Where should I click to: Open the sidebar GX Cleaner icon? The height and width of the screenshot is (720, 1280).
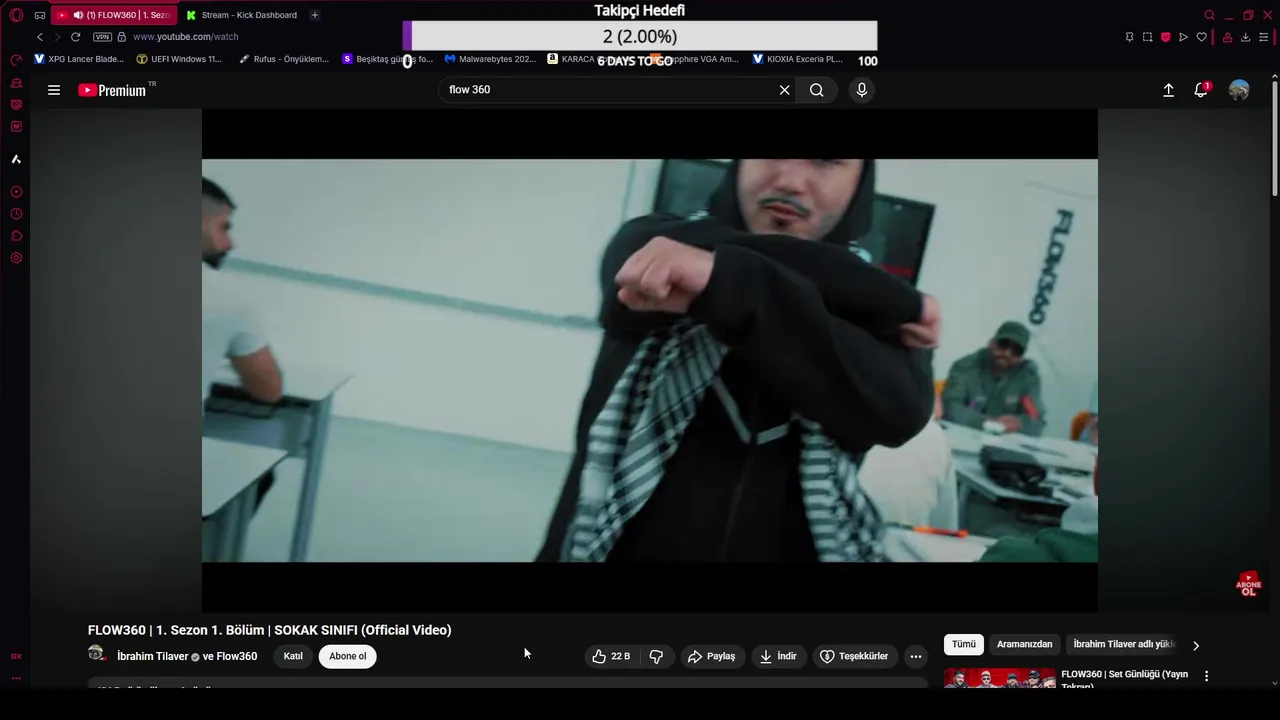click(x=16, y=82)
